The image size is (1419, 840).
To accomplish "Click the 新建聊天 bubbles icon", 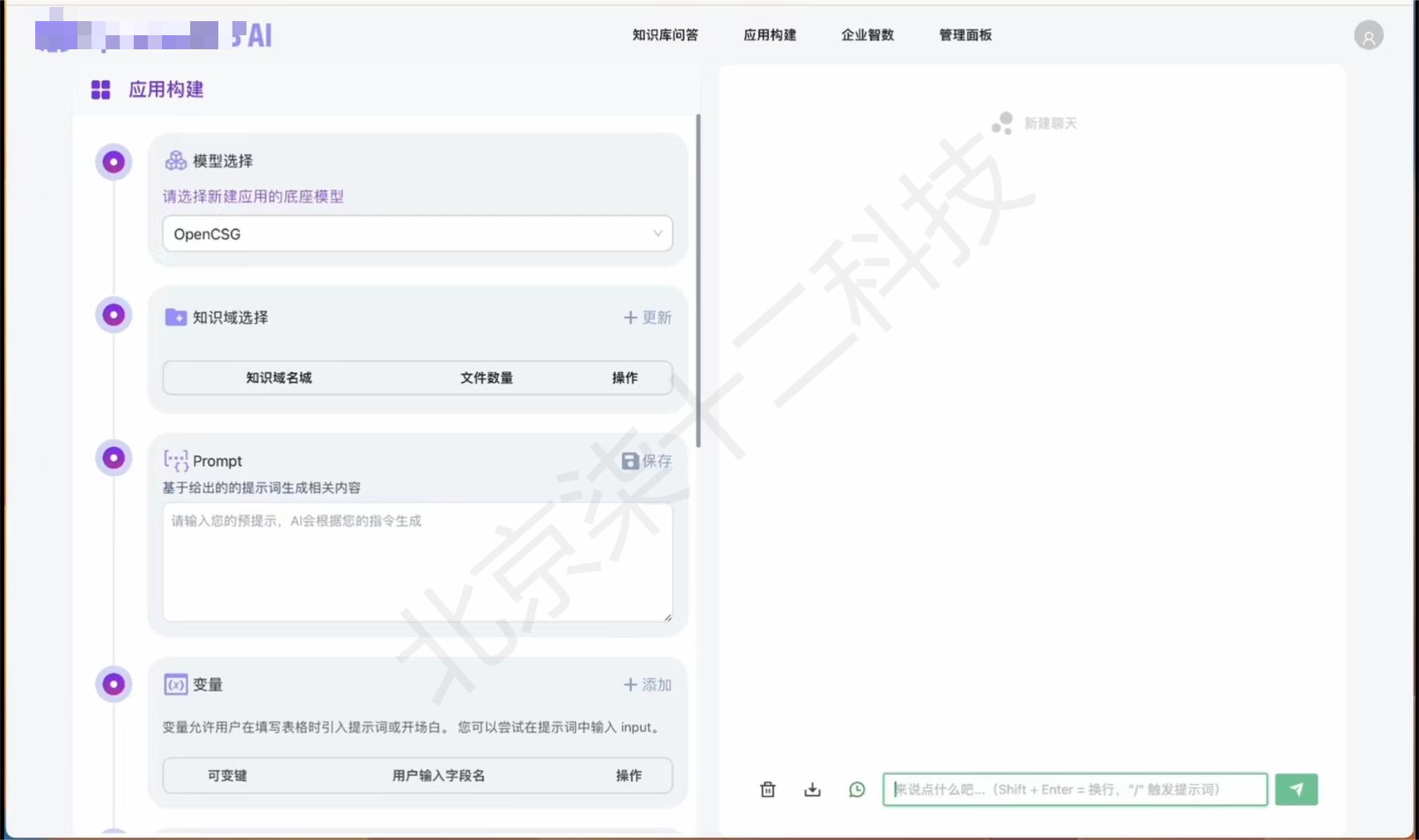I will (1002, 123).
